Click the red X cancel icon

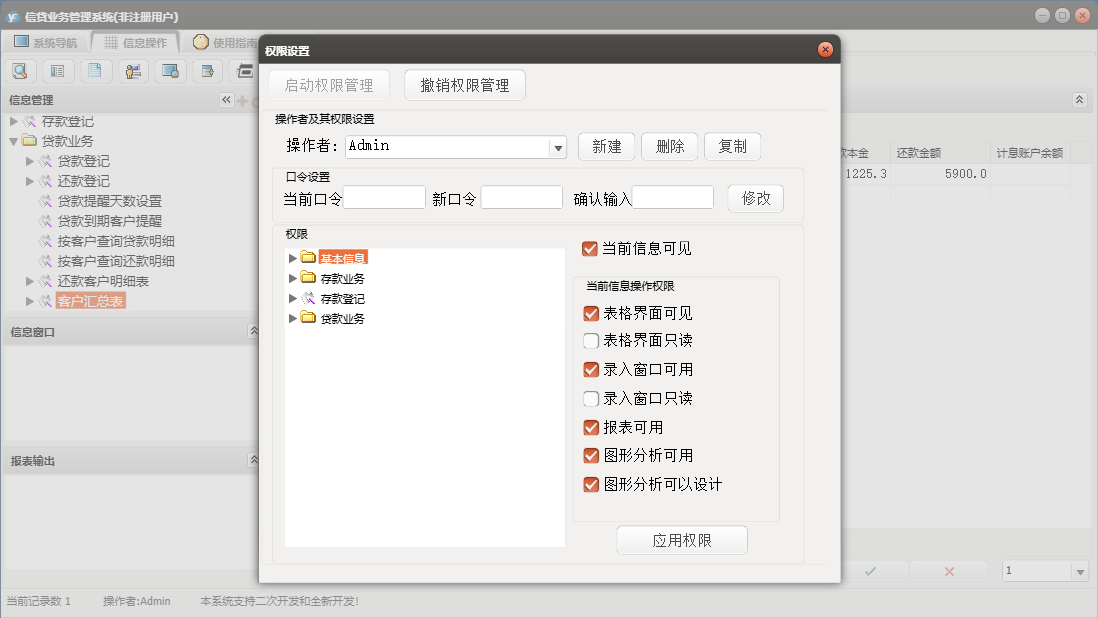950,571
